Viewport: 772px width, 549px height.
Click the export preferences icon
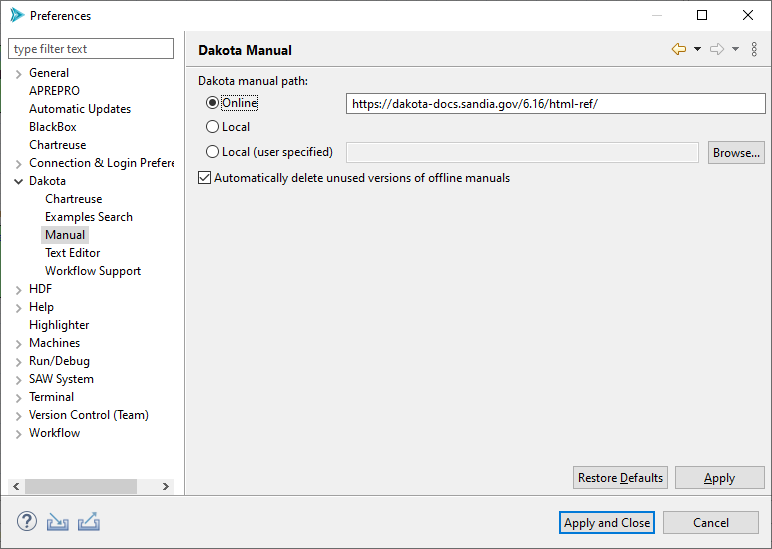pos(89,521)
